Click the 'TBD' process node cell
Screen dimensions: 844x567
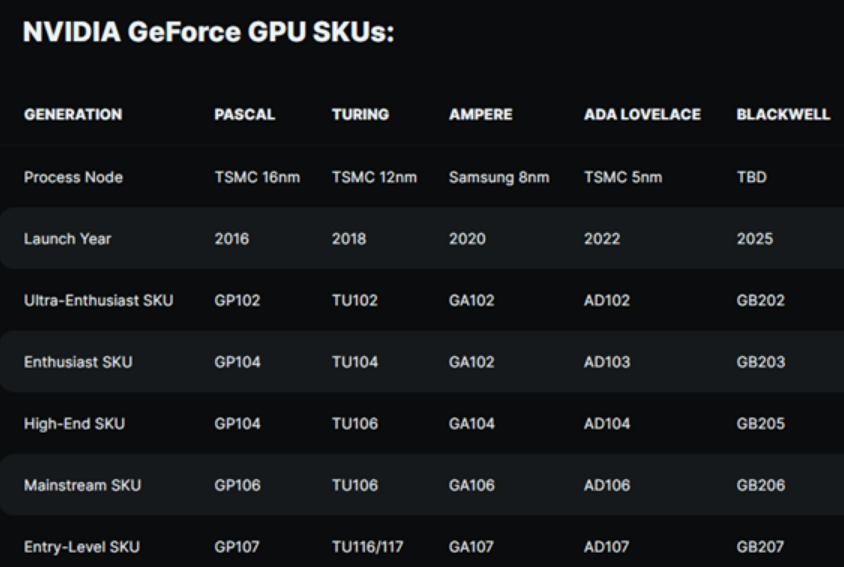point(751,177)
